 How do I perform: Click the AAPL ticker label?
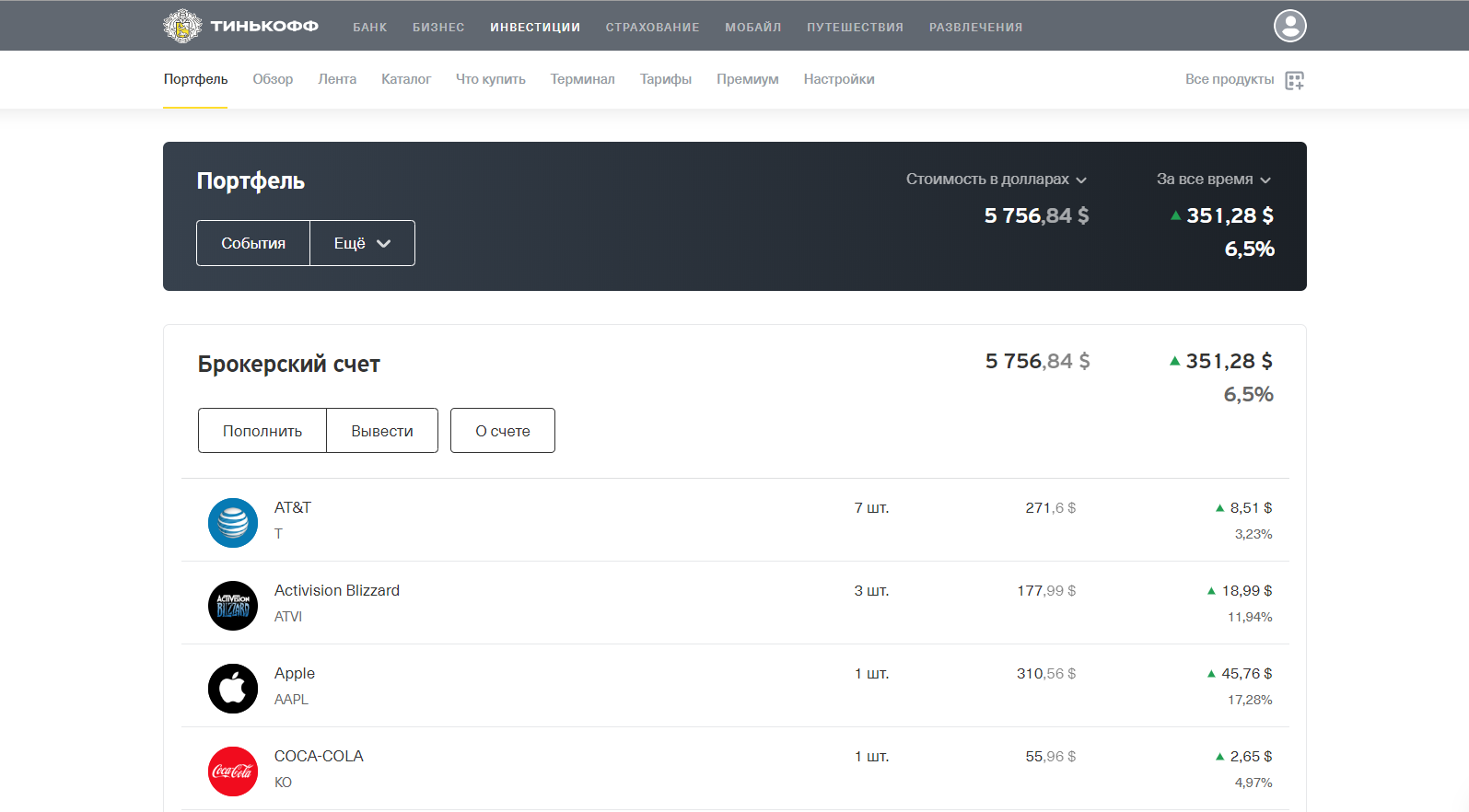(x=291, y=700)
